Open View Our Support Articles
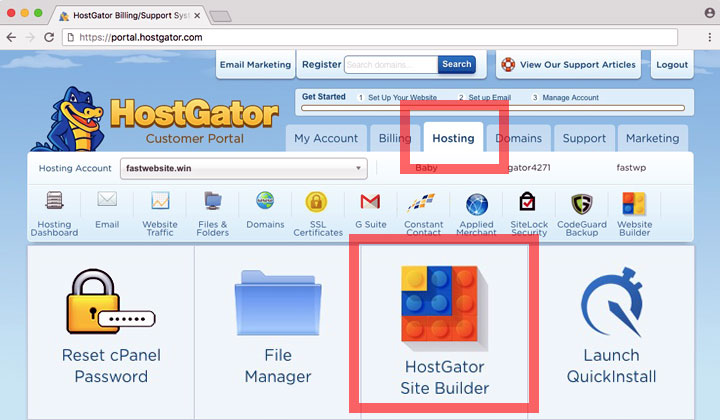The height and width of the screenshot is (420, 720). click(x=568, y=65)
